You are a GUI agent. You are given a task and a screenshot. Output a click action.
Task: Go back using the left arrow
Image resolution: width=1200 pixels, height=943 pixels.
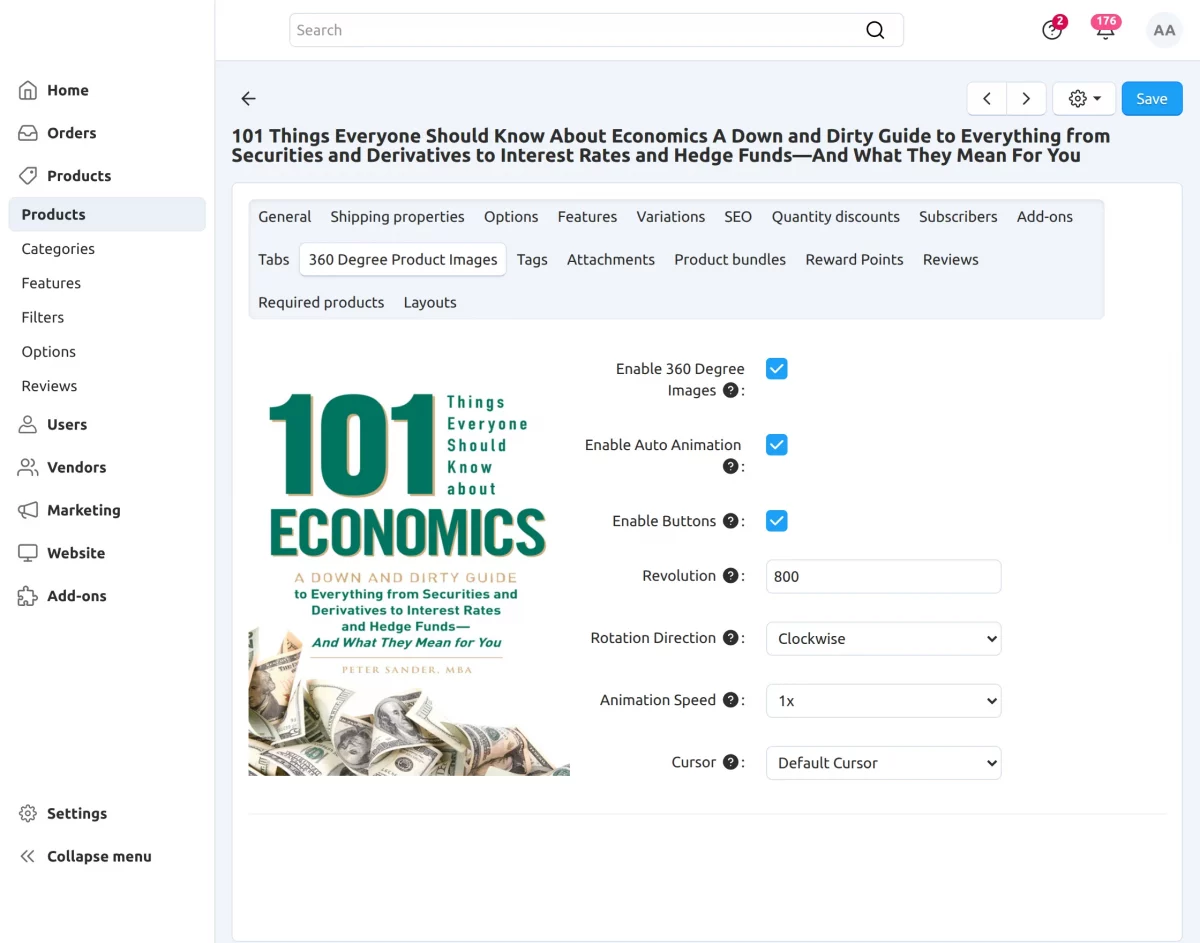(x=249, y=99)
